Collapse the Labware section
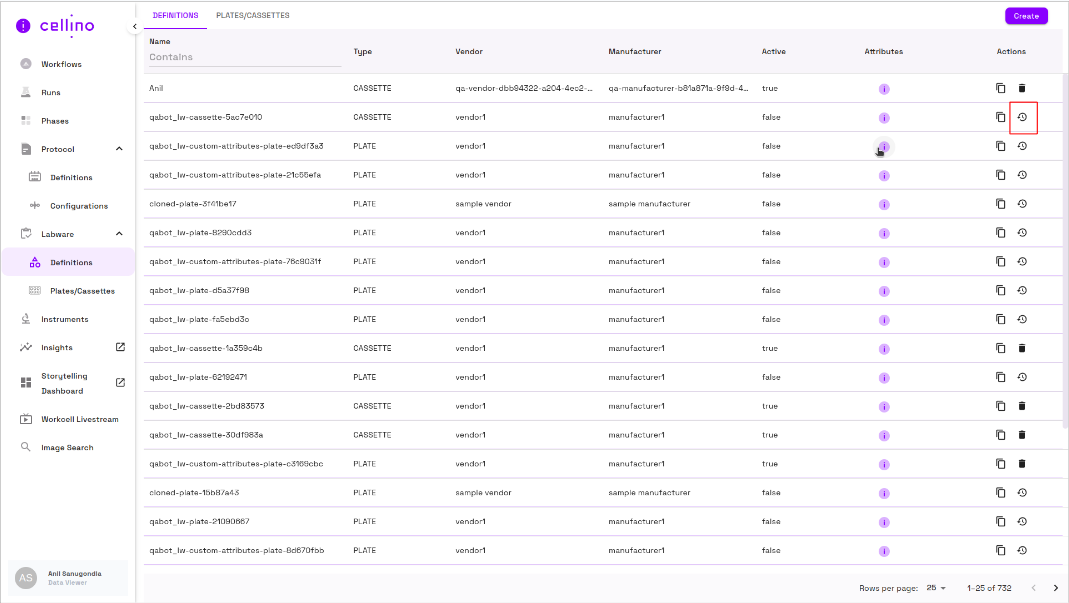Viewport: 1069px width, 603px height. [120, 234]
